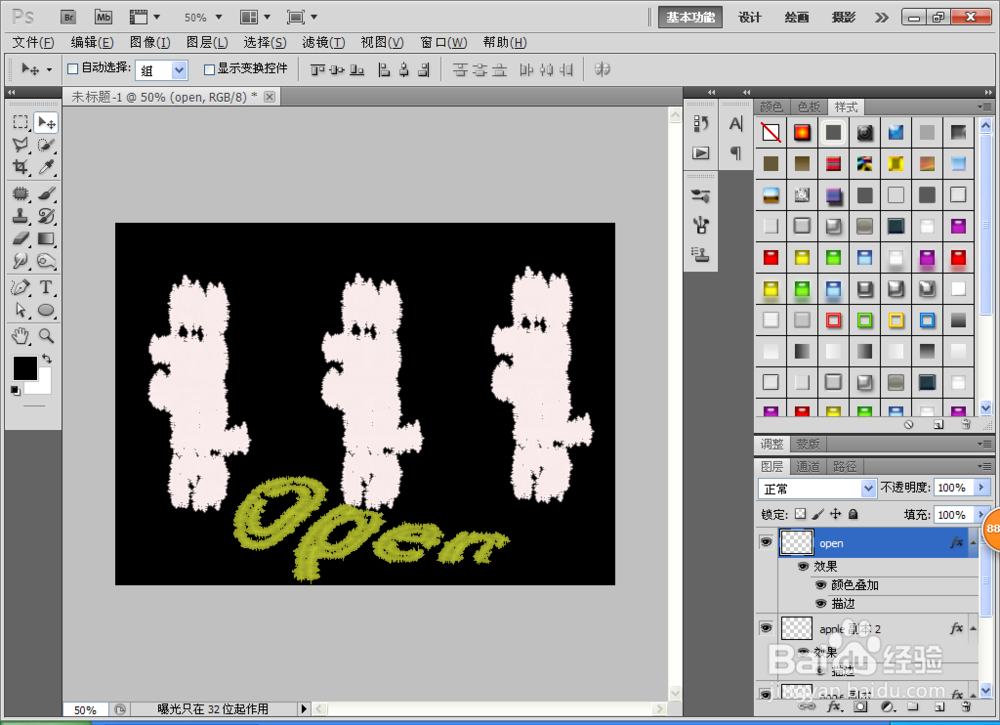This screenshot has width=1000, height=725.
Task: Toggle lock transparent pixels
Action: pos(800,514)
